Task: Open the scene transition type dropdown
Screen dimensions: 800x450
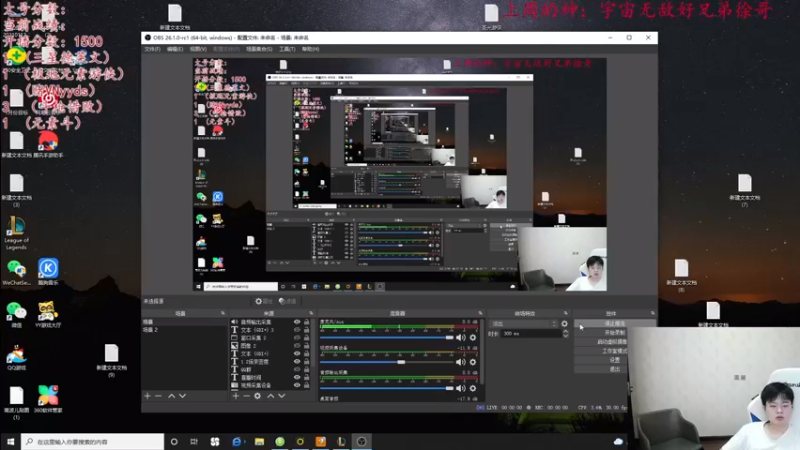Action: pyautogui.click(x=523, y=324)
